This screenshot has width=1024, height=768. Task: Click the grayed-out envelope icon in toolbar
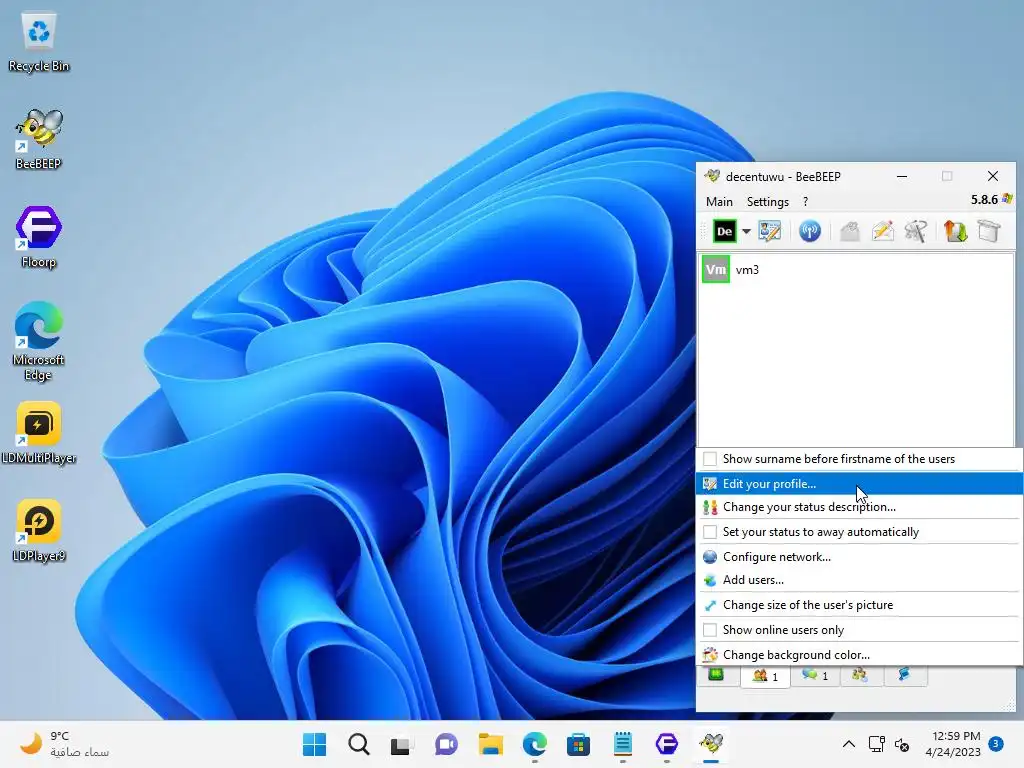tap(850, 231)
